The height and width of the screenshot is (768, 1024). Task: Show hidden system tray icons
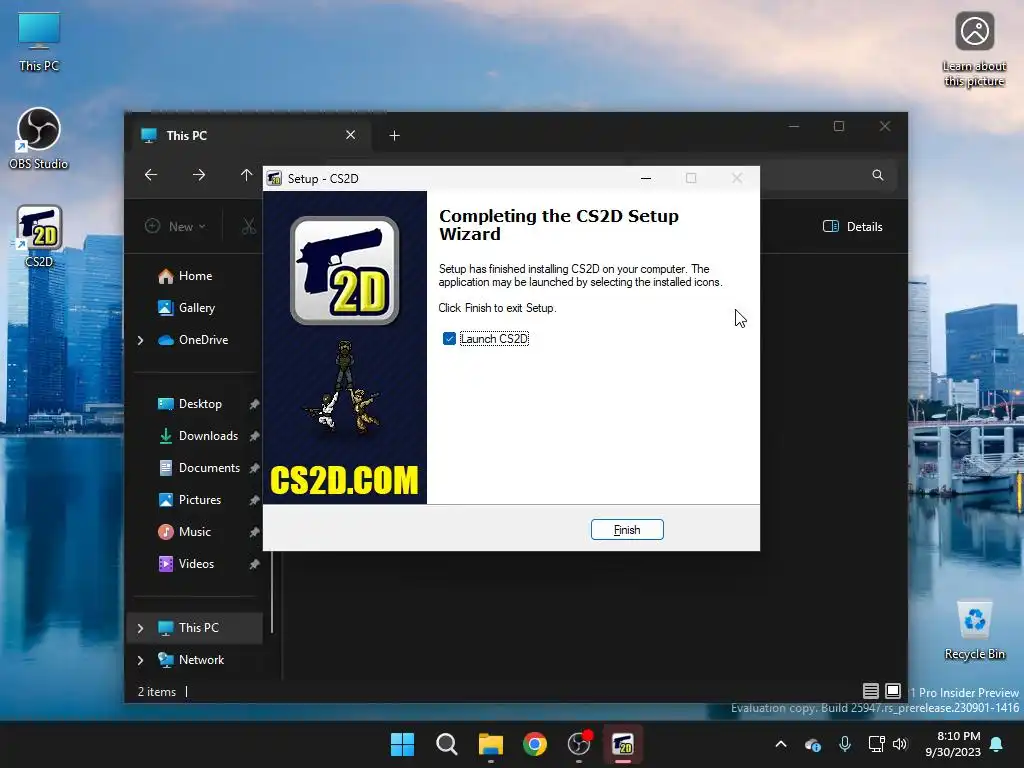[x=781, y=744]
